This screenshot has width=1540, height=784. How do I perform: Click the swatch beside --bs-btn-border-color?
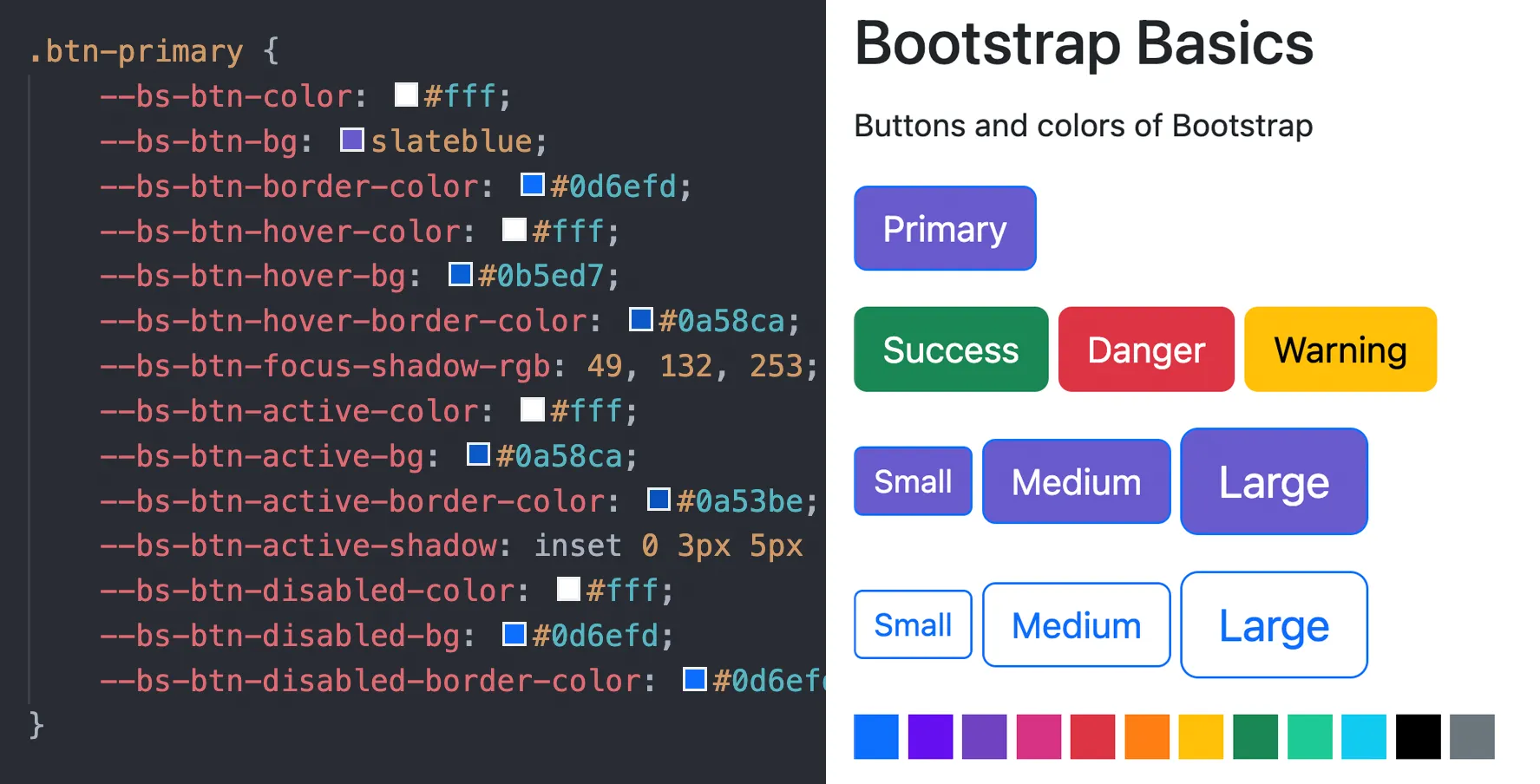(x=531, y=185)
